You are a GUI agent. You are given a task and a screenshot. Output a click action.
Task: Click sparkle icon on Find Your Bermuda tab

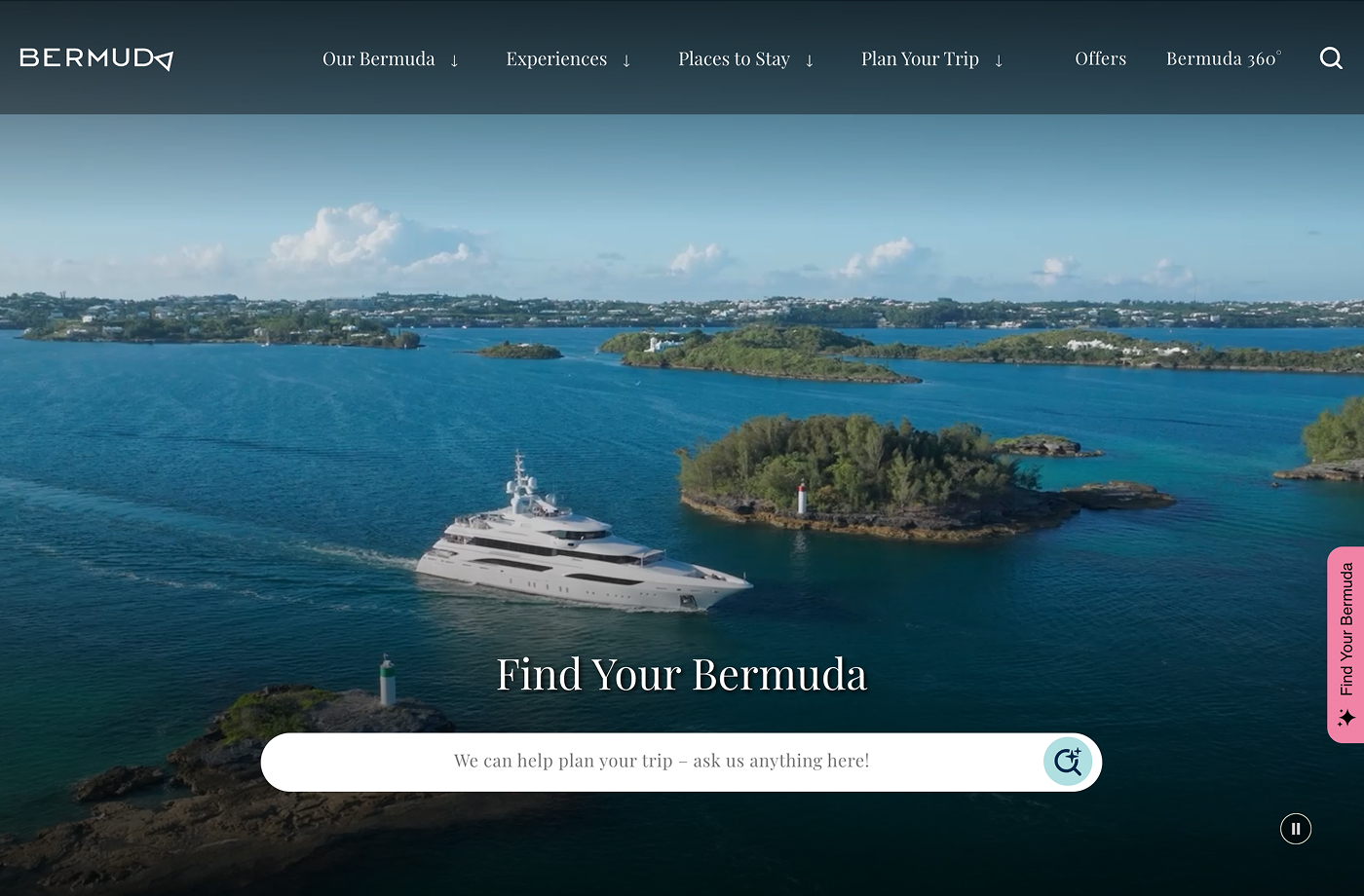1346,718
